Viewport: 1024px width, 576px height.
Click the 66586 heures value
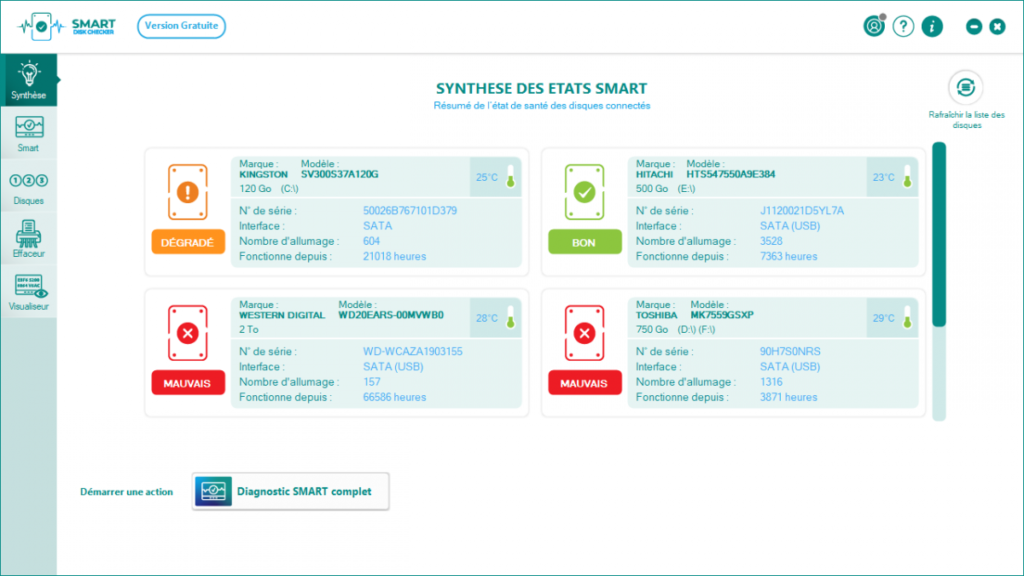pyautogui.click(x=394, y=397)
